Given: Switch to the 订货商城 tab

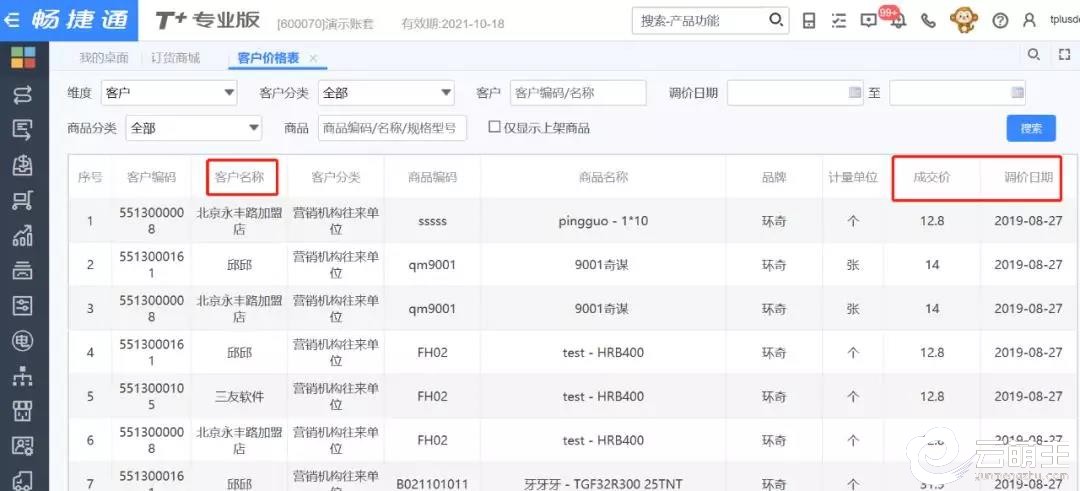Looking at the screenshot, I should pyautogui.click(x=175, y=58).
